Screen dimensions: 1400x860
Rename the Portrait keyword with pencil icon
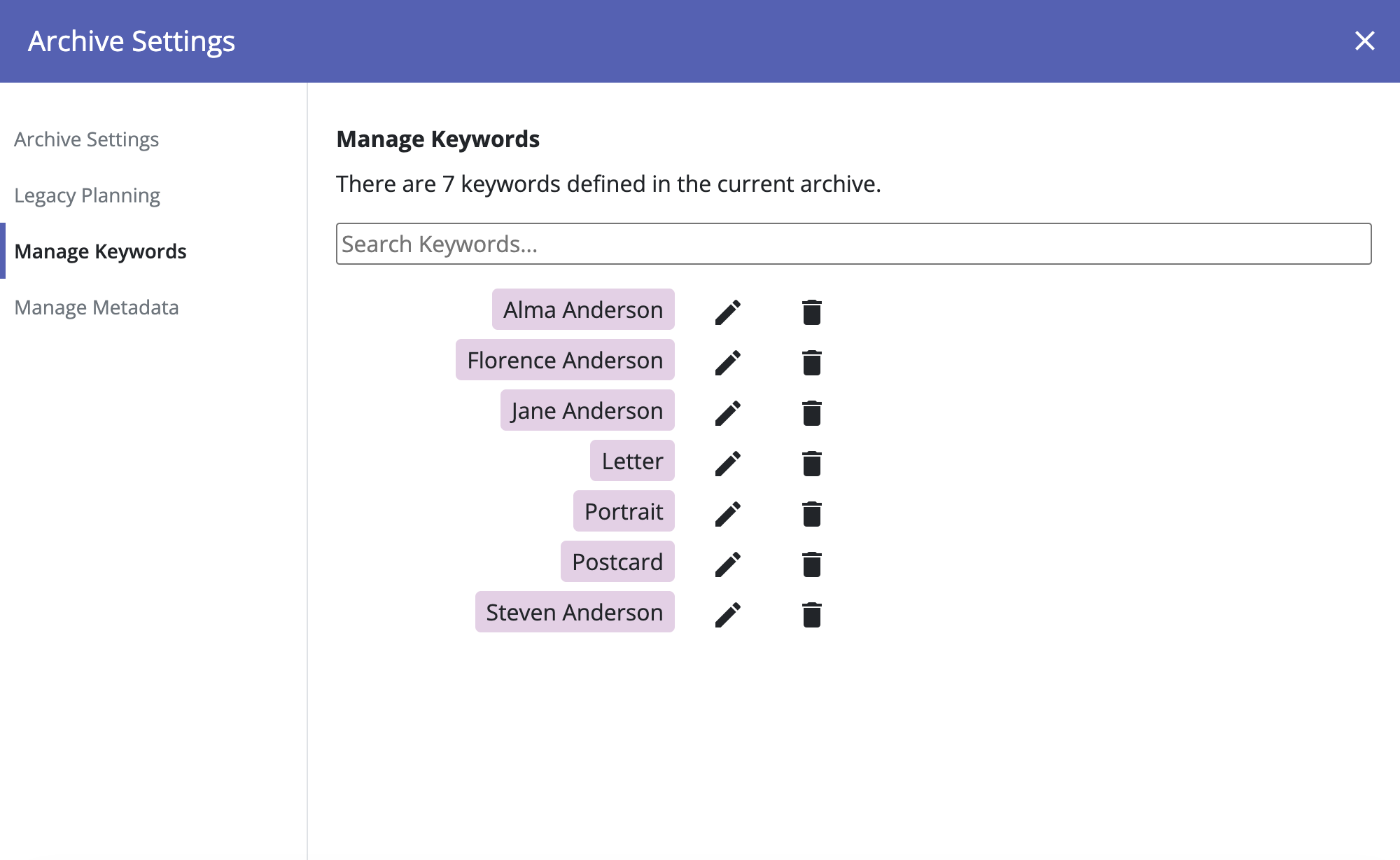pos(728,514)
